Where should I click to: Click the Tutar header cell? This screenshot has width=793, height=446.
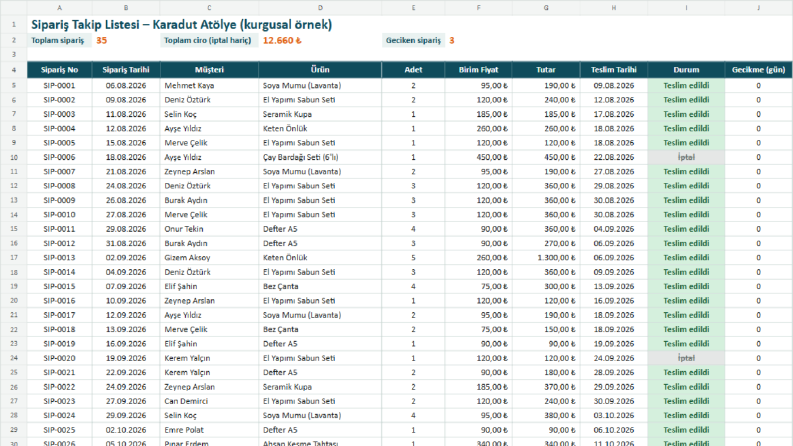pos(546,70)
